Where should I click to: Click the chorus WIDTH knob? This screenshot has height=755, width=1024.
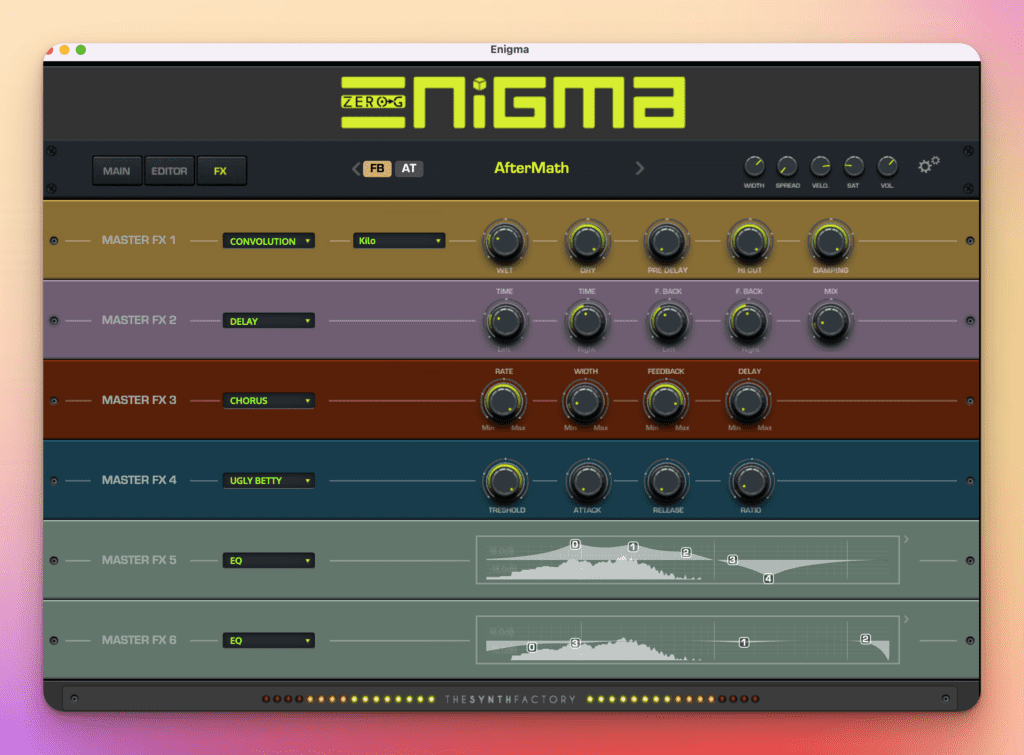[585, 402]
